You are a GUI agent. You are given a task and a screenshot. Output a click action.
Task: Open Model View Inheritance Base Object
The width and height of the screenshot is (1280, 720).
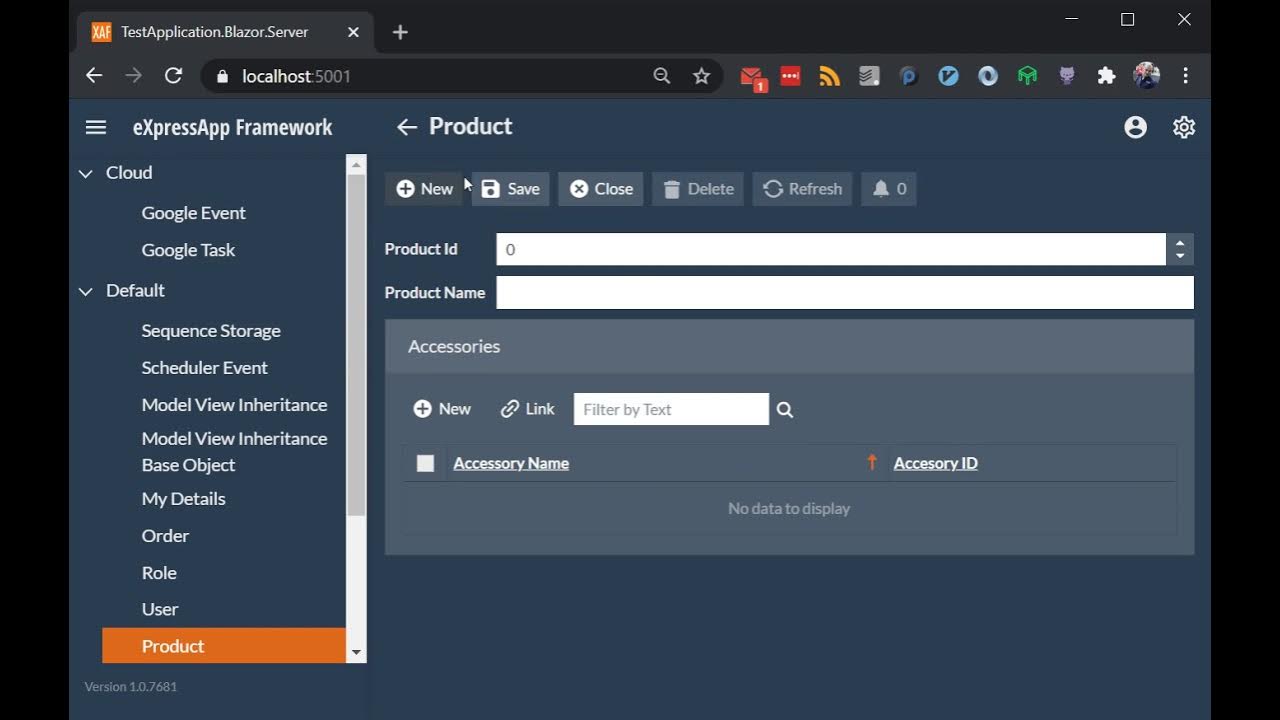click(x=235, y=452)
